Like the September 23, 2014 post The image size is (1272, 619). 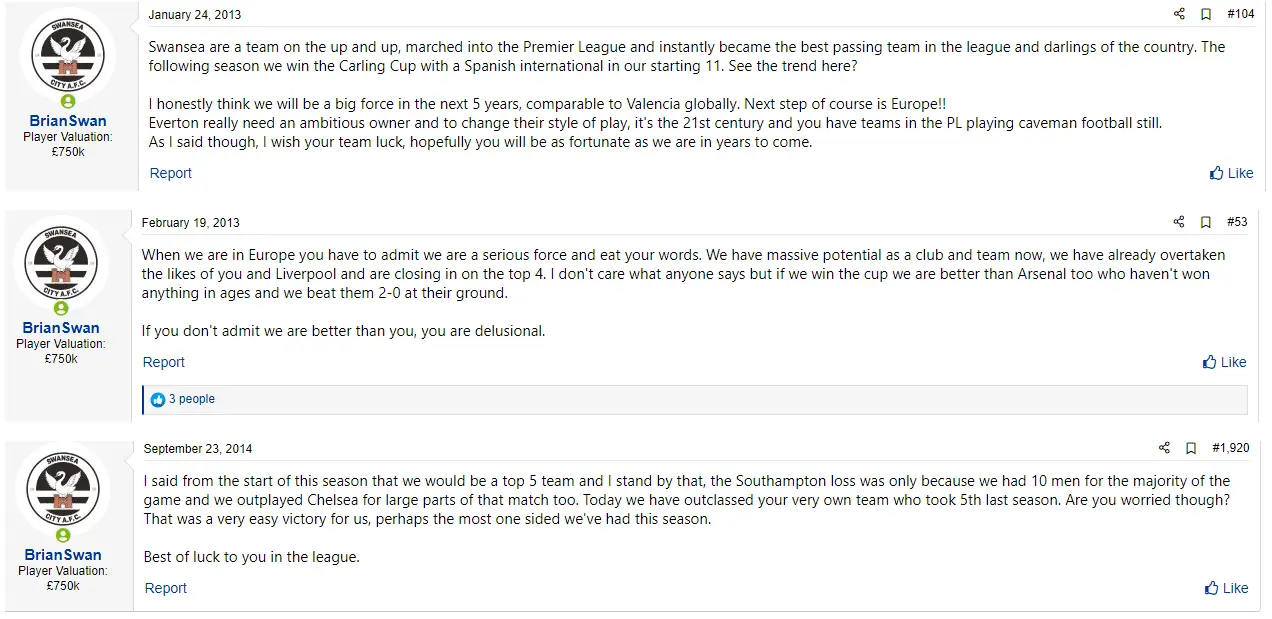1227,588
